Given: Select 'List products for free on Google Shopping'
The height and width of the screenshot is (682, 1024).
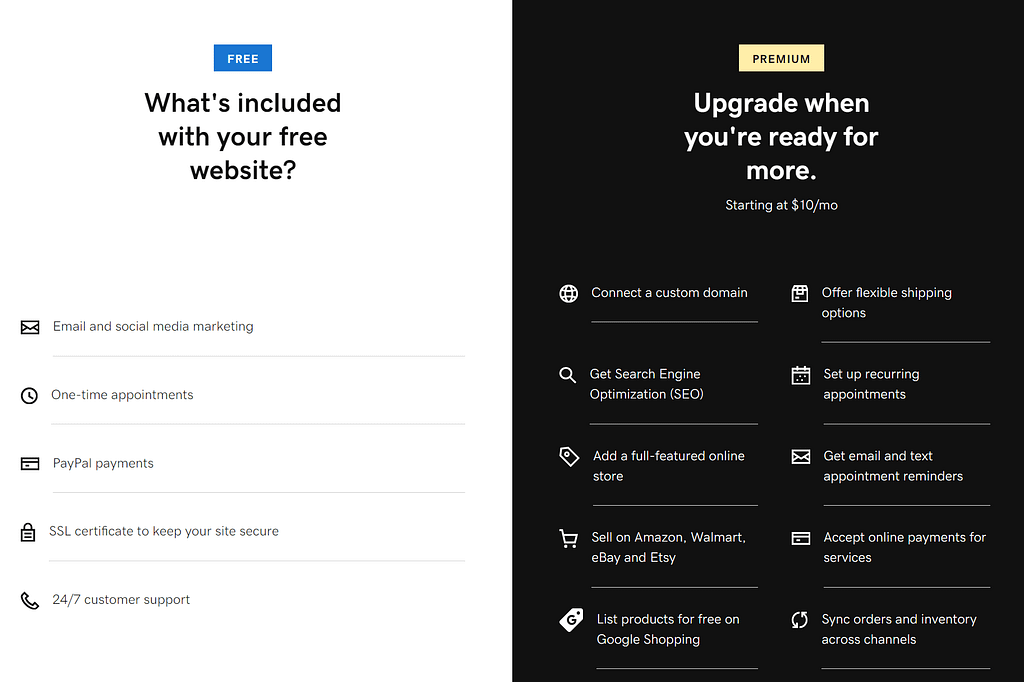Looking at the screenshot, I should [668, 629].
